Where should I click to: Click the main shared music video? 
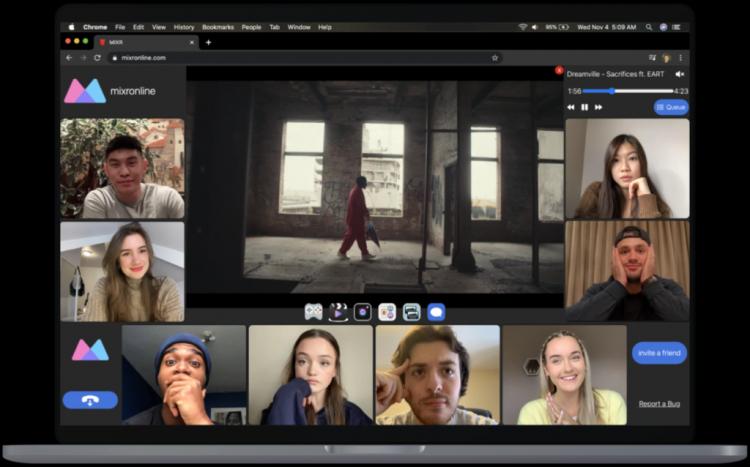point(375,187)
